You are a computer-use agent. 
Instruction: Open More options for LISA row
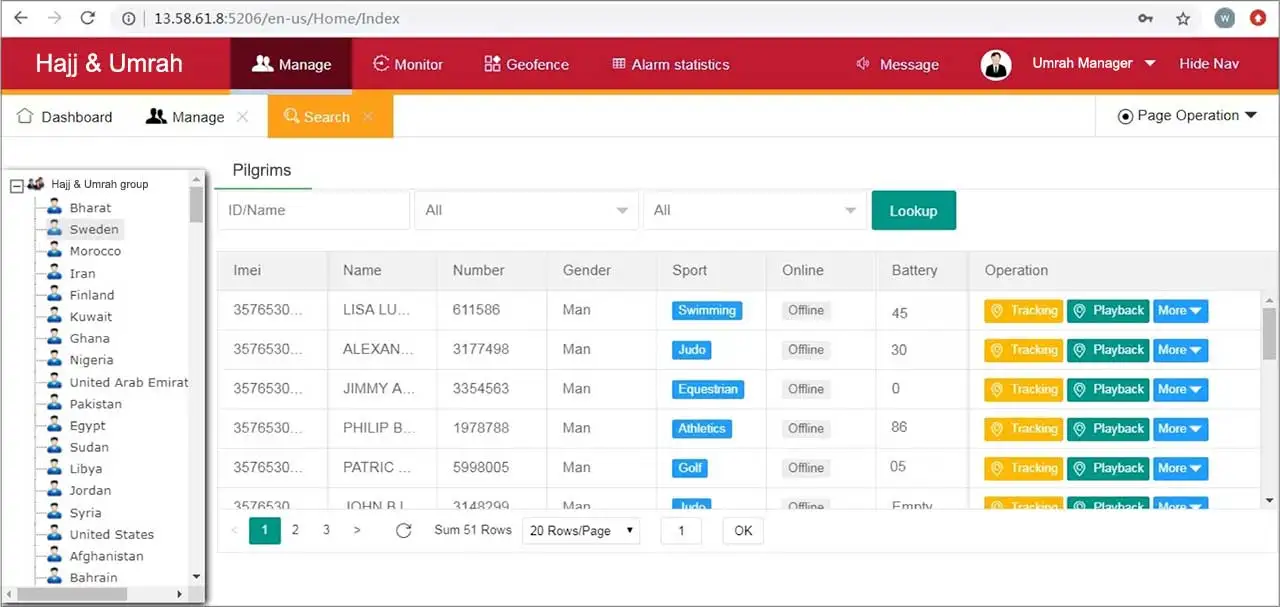pos(1180,311)
